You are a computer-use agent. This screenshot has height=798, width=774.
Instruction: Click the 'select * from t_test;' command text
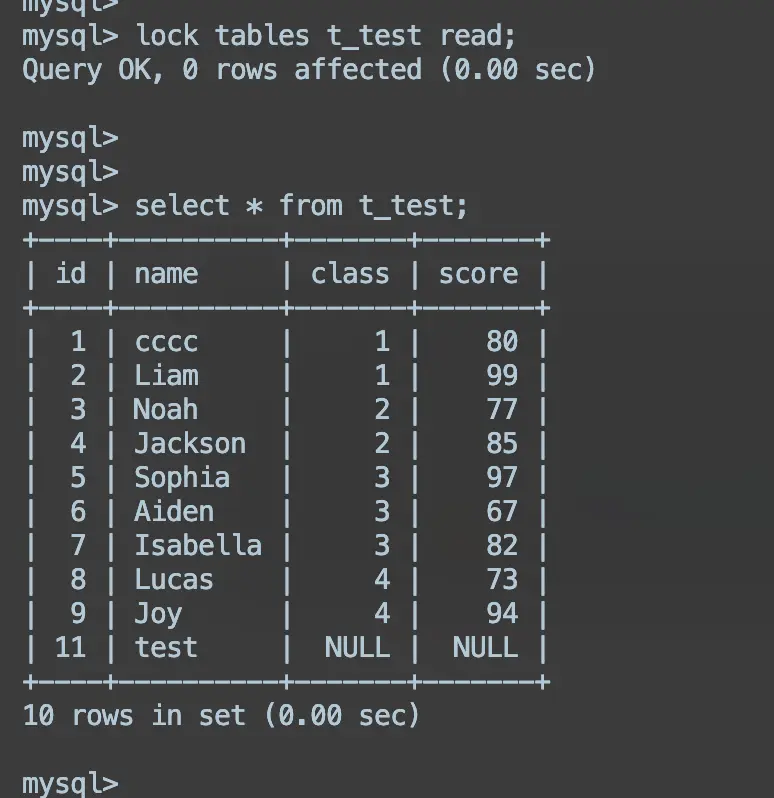(301, 206)
